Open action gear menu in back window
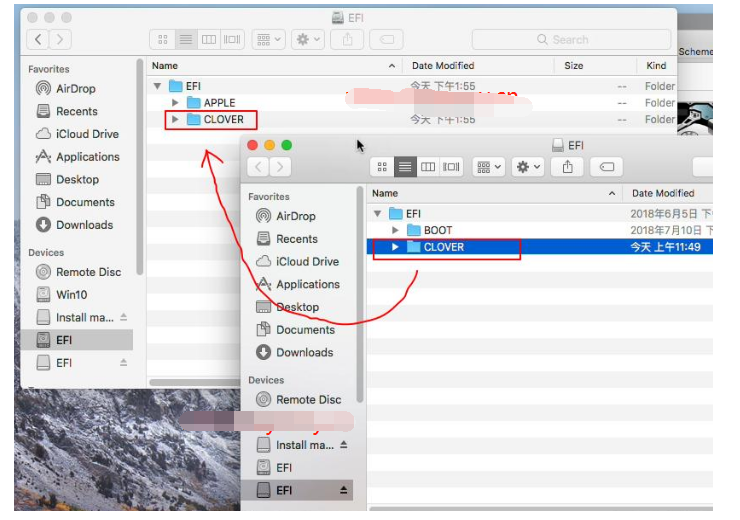This screenshot has height=520, width=740. 308,40
